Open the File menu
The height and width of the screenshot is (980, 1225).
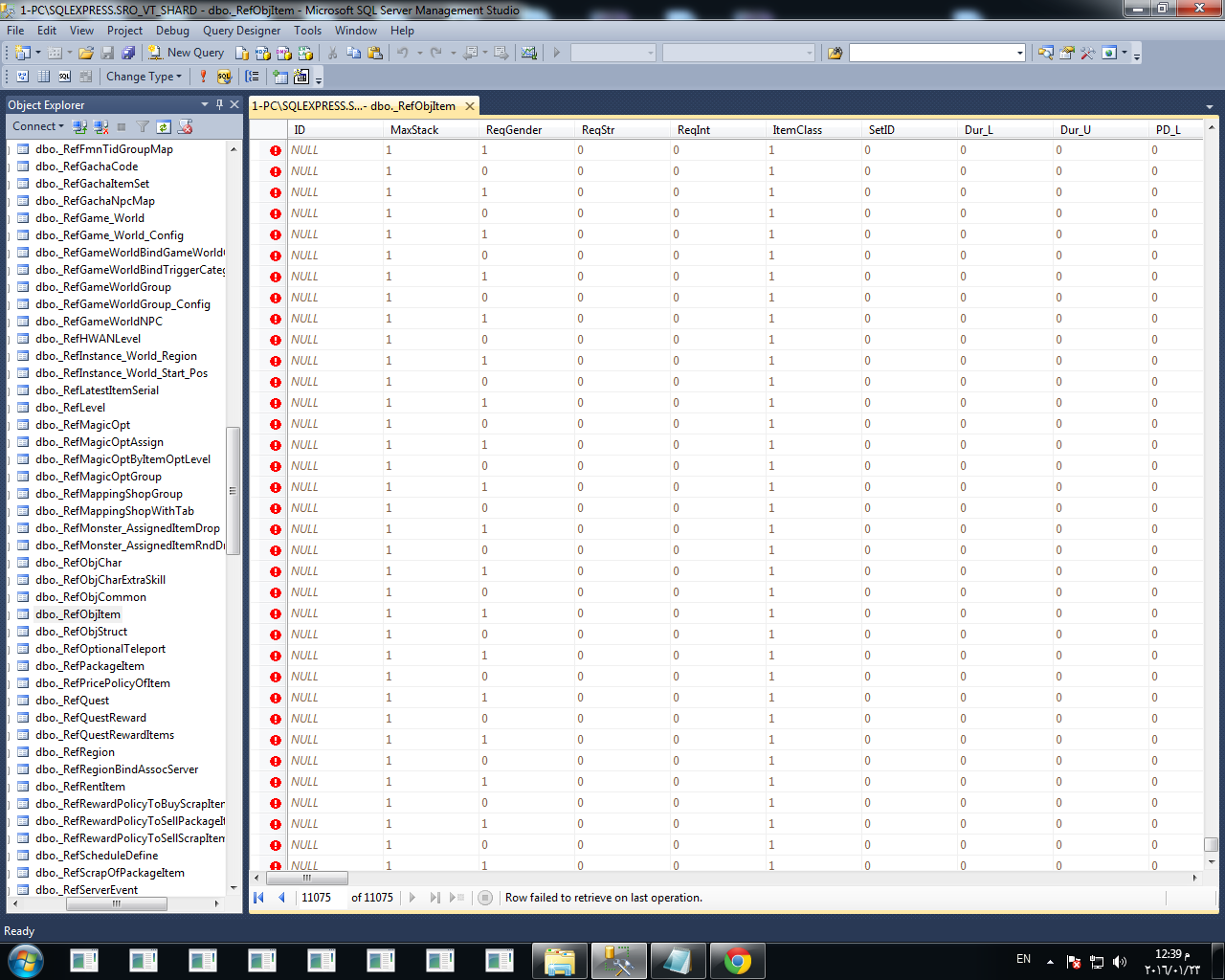(x=15, y=31)
